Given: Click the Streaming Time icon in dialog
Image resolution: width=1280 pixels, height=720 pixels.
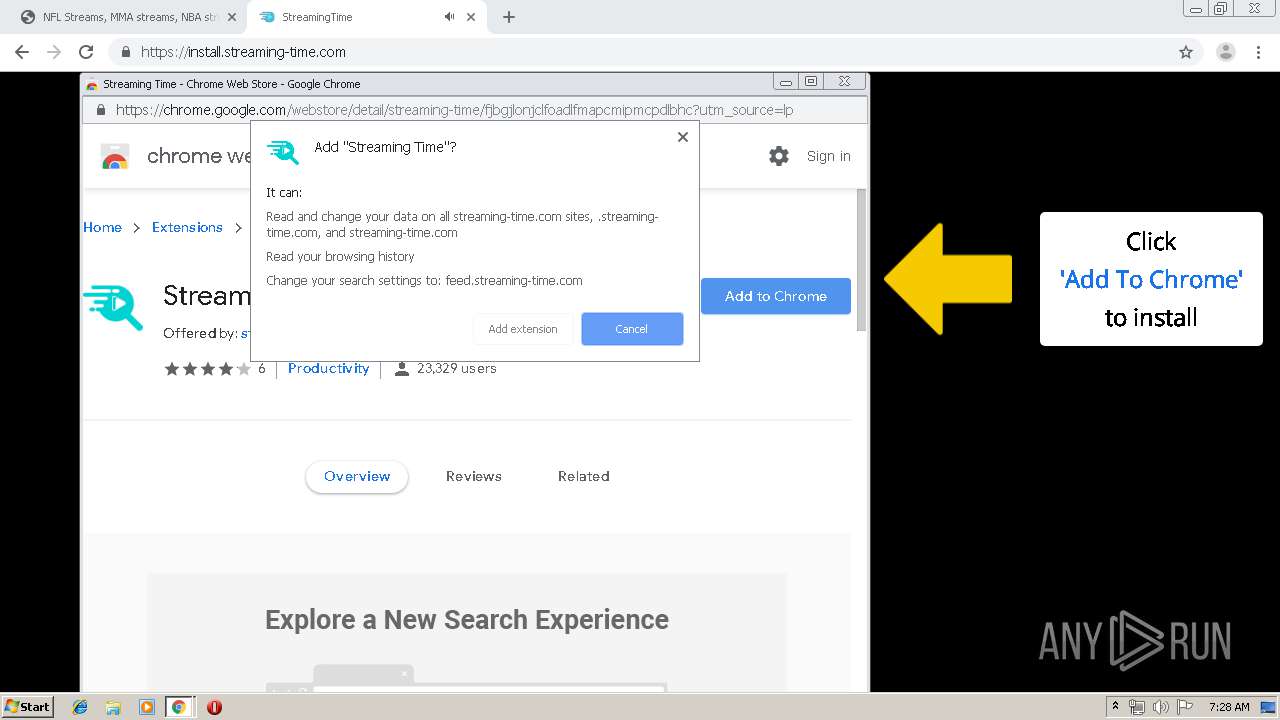Looking at the screenshot, I should (283, 152).
